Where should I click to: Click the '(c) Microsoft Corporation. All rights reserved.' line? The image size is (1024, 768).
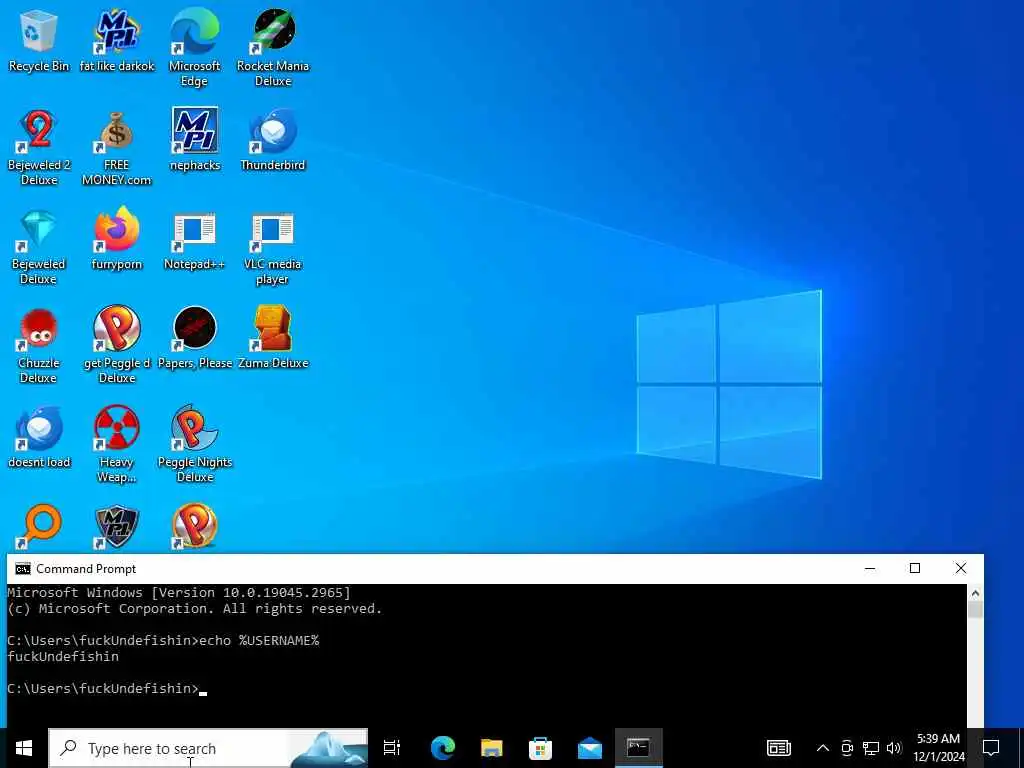(195, 609)
